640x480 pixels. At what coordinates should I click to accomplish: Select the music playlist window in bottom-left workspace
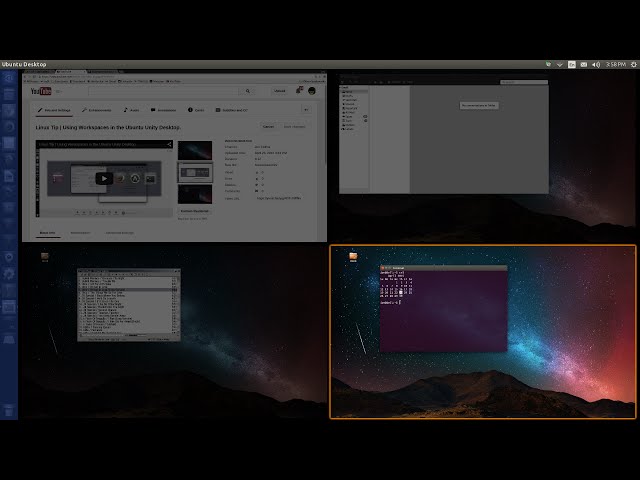coord(129,305)
